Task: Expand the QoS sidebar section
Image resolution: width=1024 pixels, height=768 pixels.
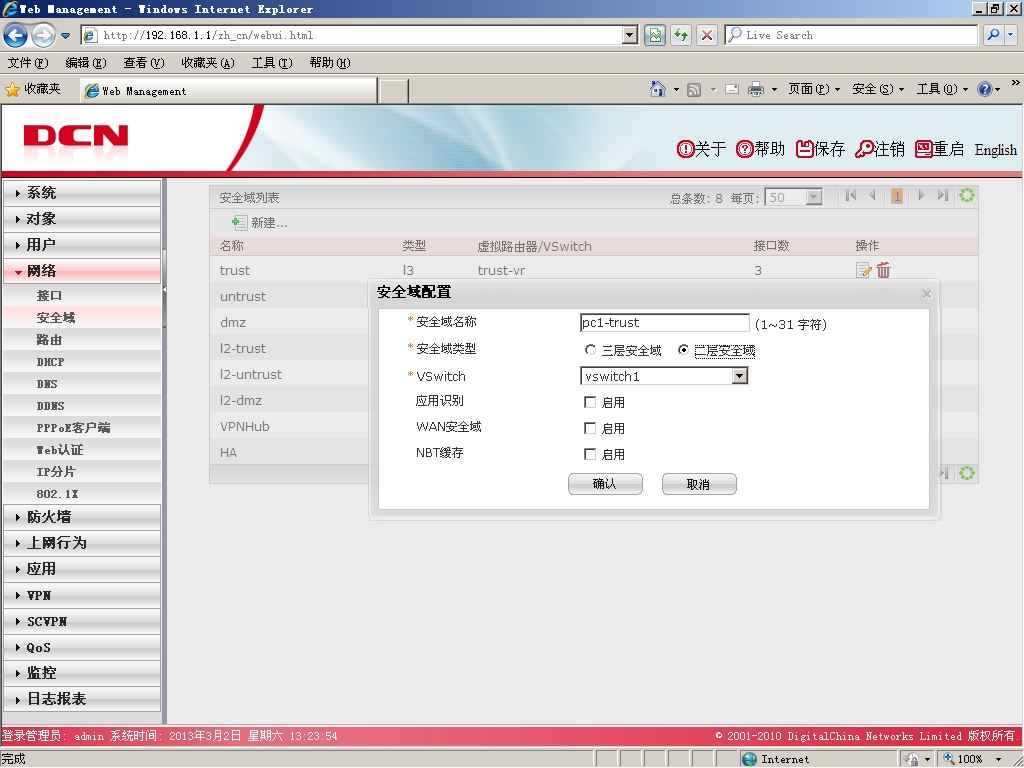Action: [82, 648]
